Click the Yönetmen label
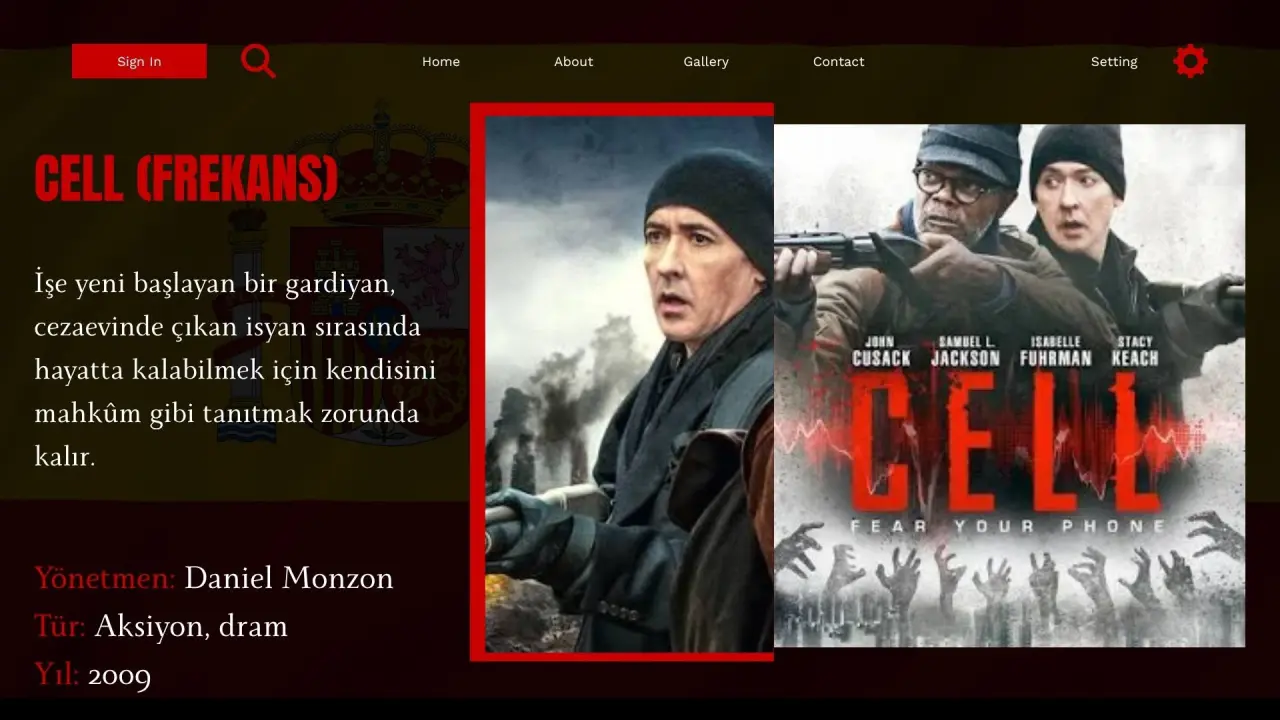 [x=105, y=578]
